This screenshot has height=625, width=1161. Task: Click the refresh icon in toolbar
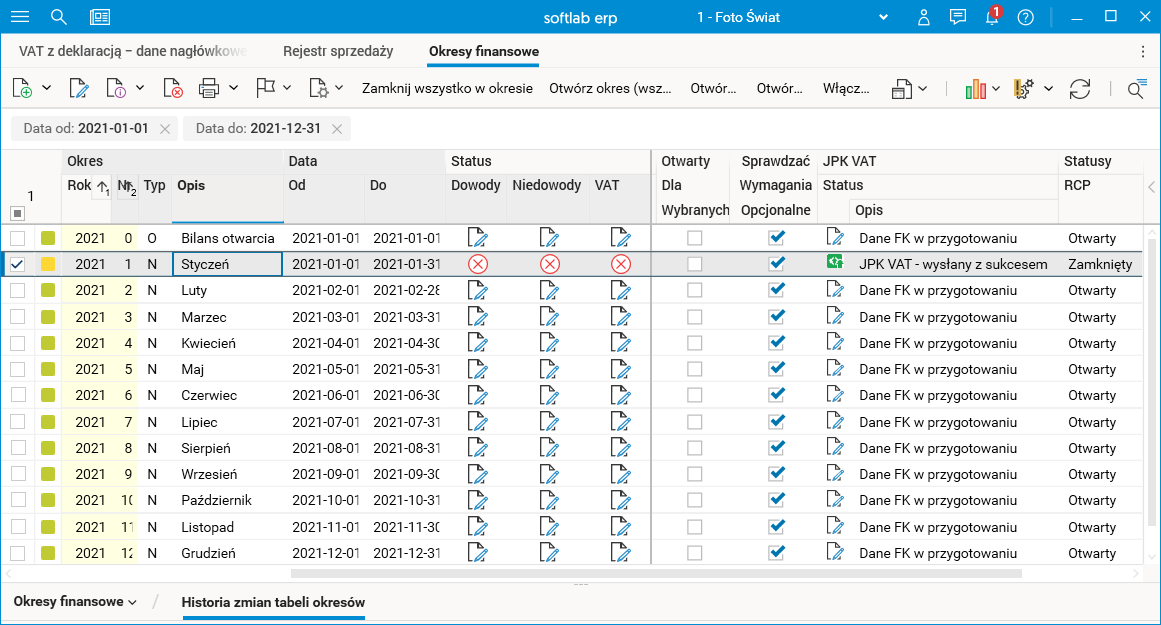[x=1079, y=89]
